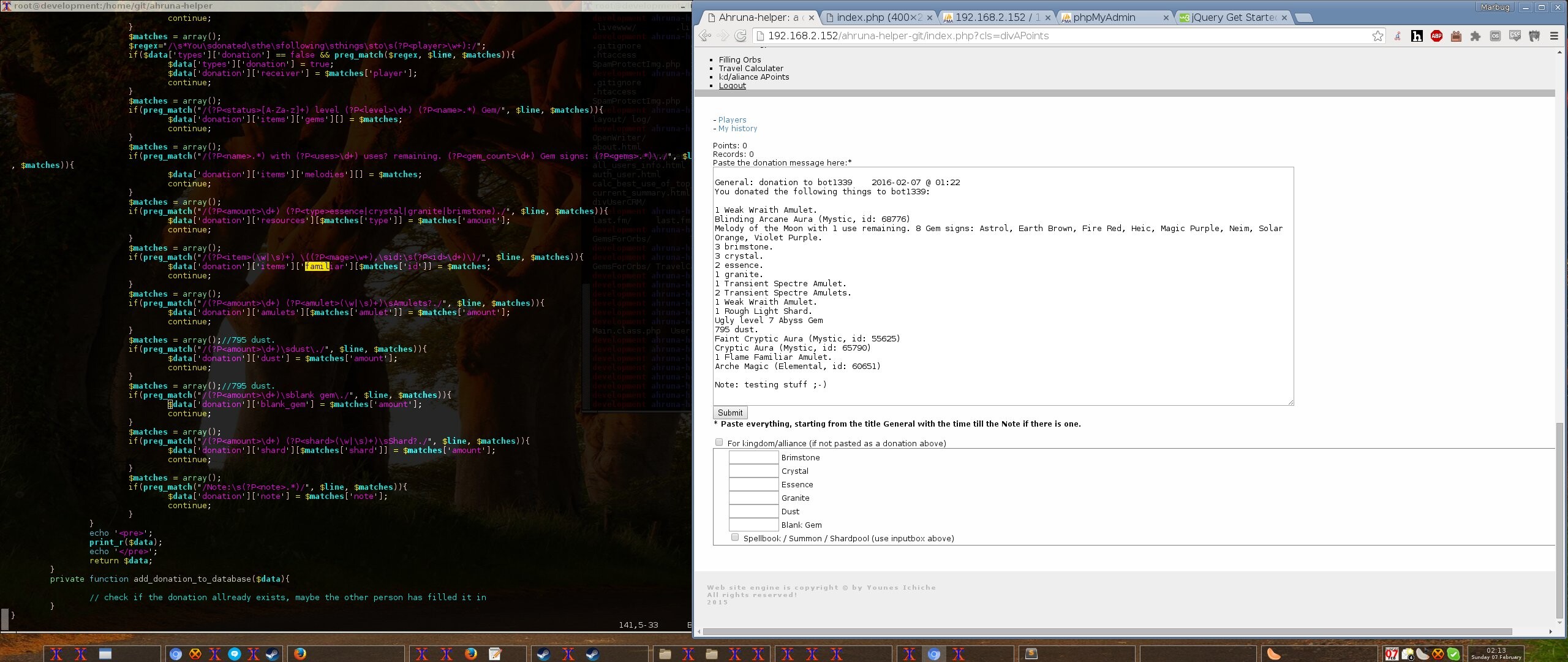The image size is (1568, 662).
Task: Tick the Spellbook / Summon / Shardpool checkbox
Action: (x=735, y=538)
